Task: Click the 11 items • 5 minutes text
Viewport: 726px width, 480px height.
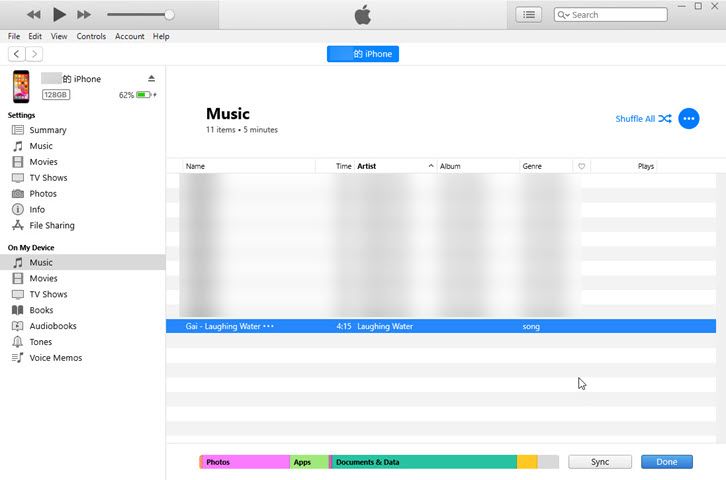Action: click(242, 130)
